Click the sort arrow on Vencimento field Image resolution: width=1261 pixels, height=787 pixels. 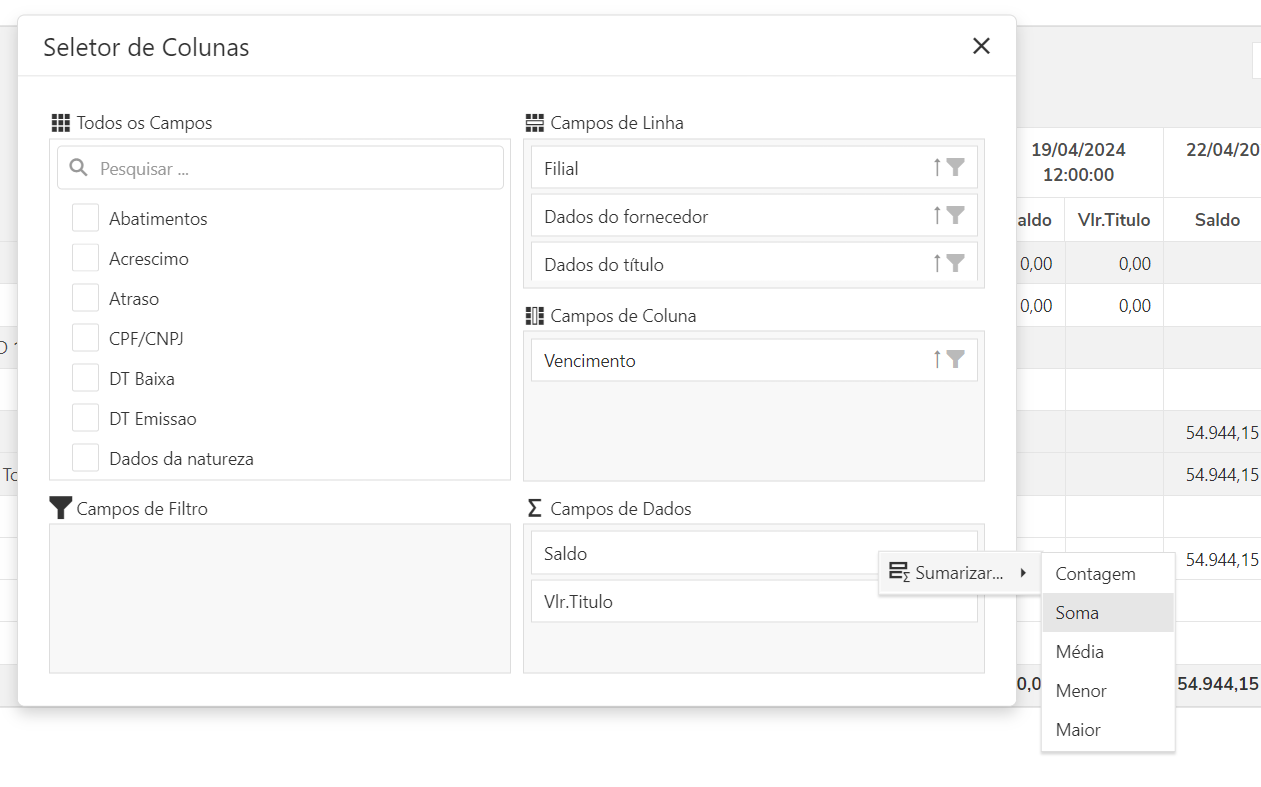pos(937,360)
